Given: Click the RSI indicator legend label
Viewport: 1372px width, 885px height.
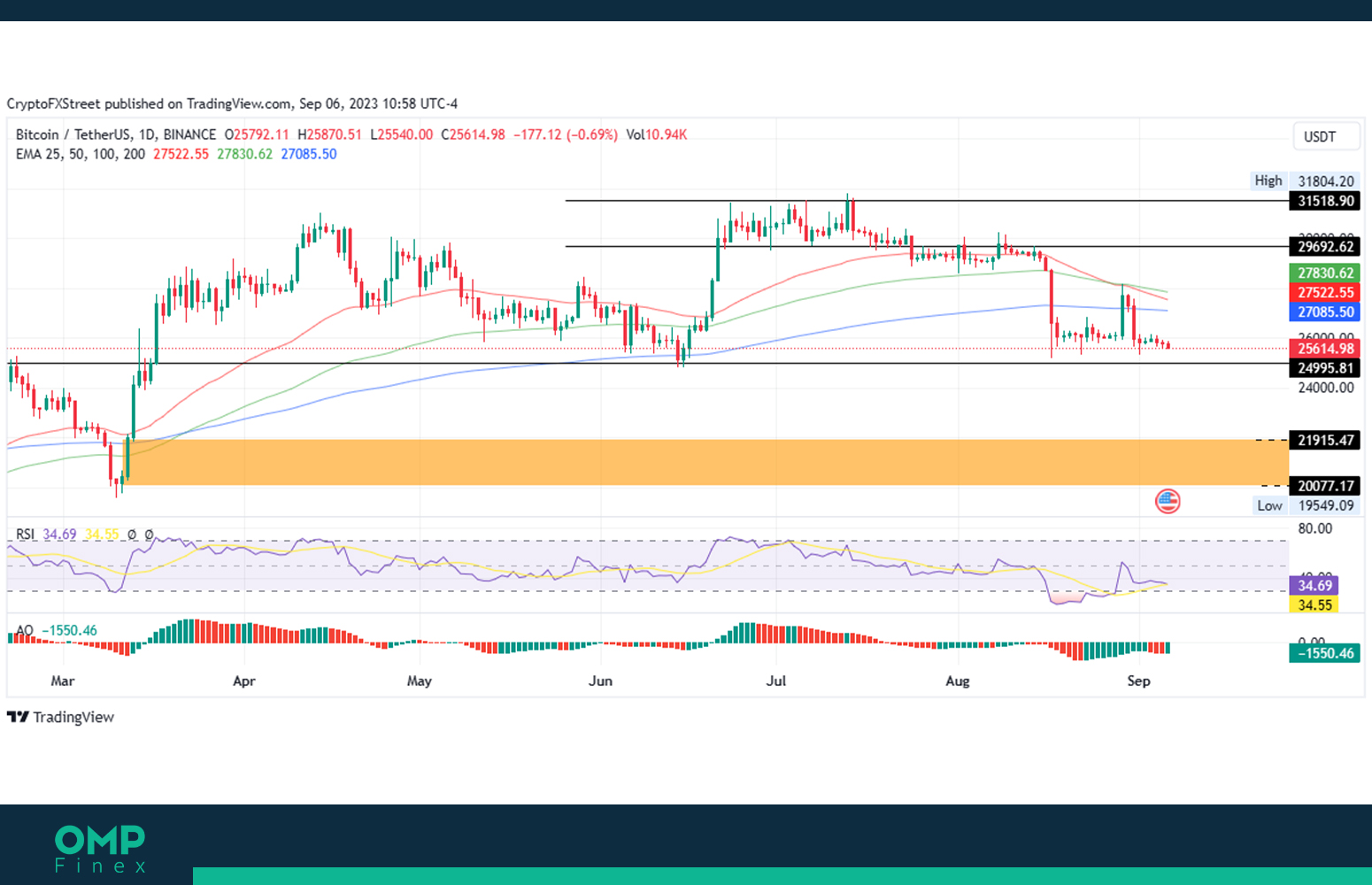Looking at the screenshot, I should pyautogui.click(x=26, y=535).
